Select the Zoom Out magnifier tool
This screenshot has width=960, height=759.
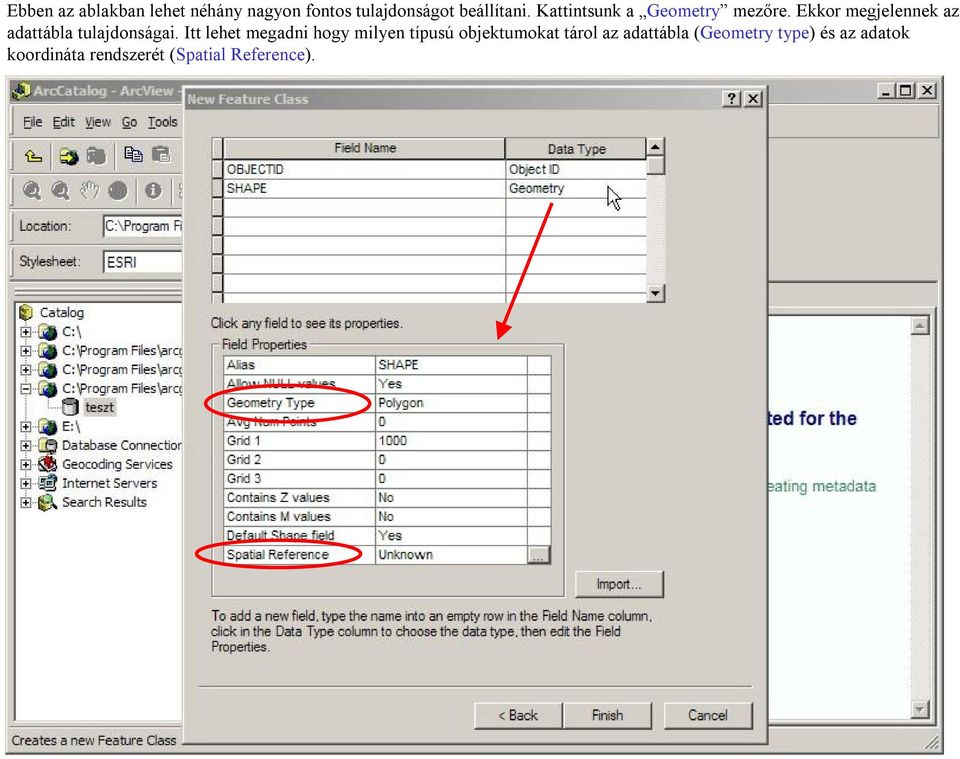(60, 191)
